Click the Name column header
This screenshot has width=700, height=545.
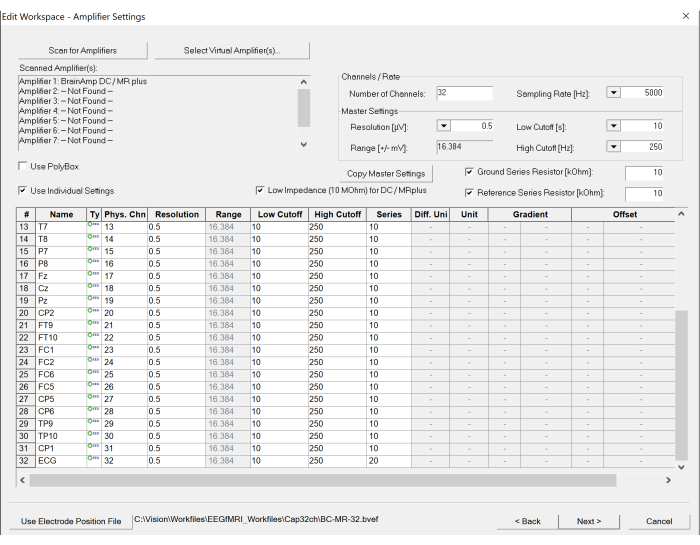(x=61, y=214)
